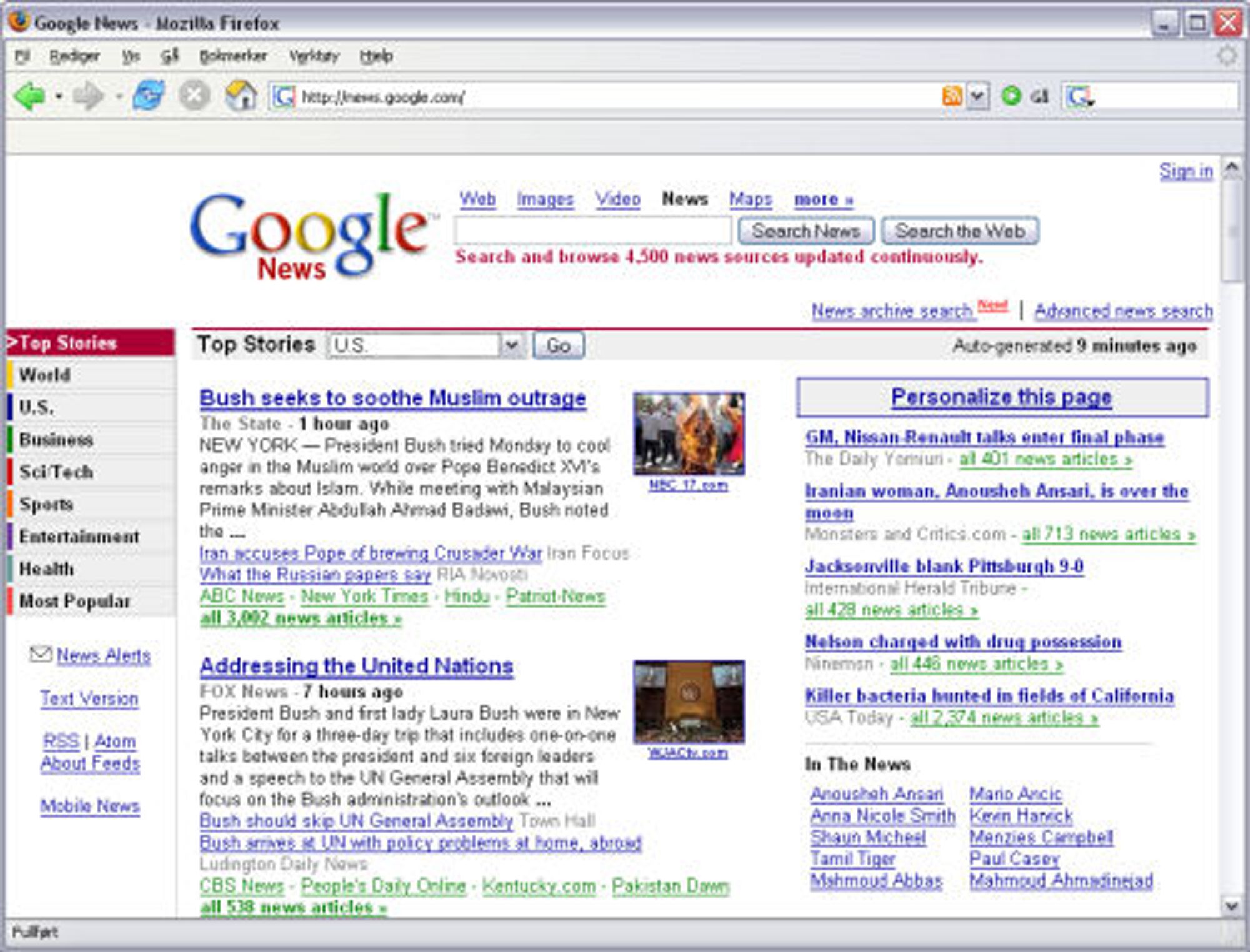Click the green Go icon beside address bar
This screenshot has height=952, width=1250.
(1011, 96)
